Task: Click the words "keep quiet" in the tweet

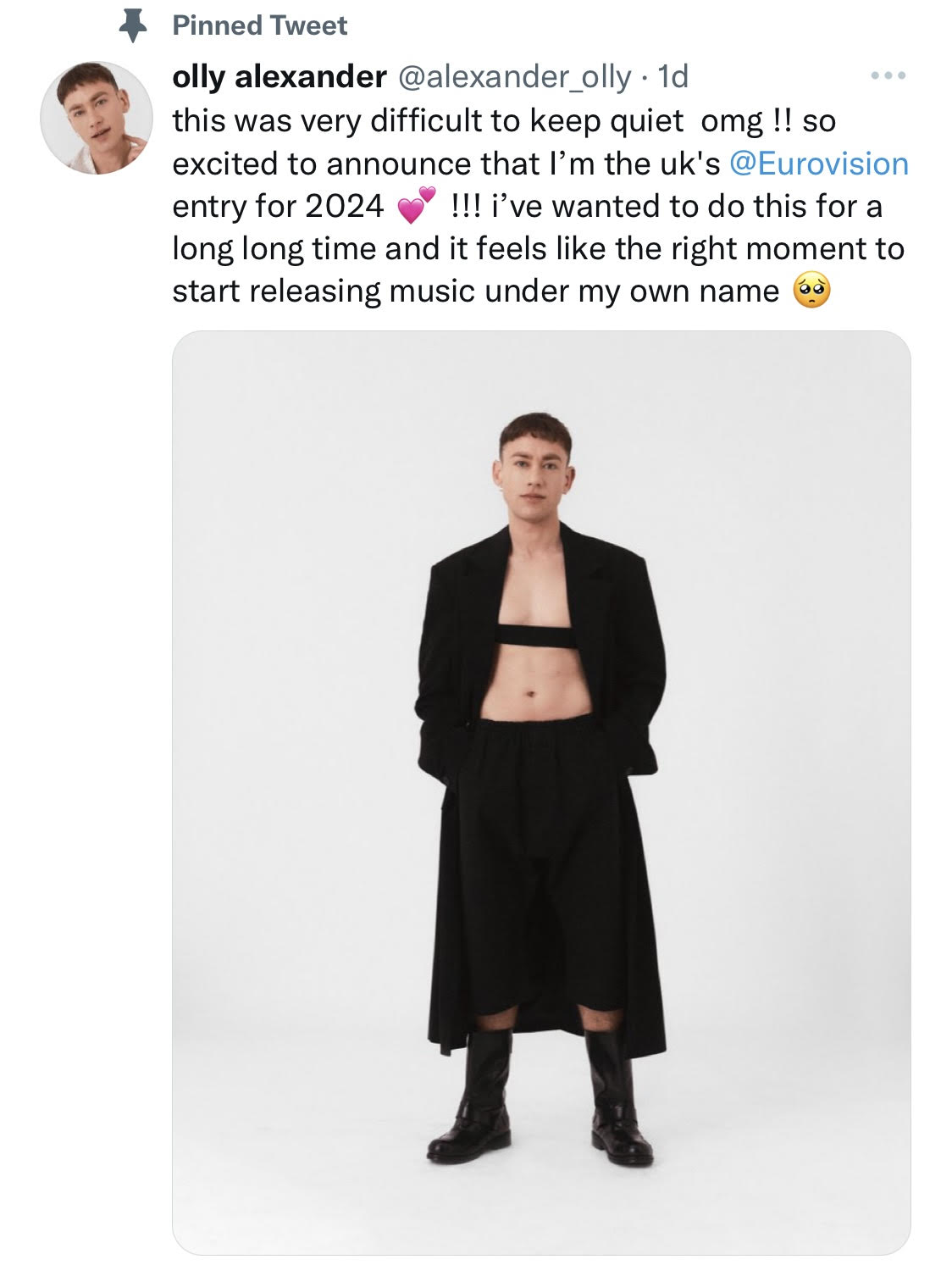Action: [606, 121]
